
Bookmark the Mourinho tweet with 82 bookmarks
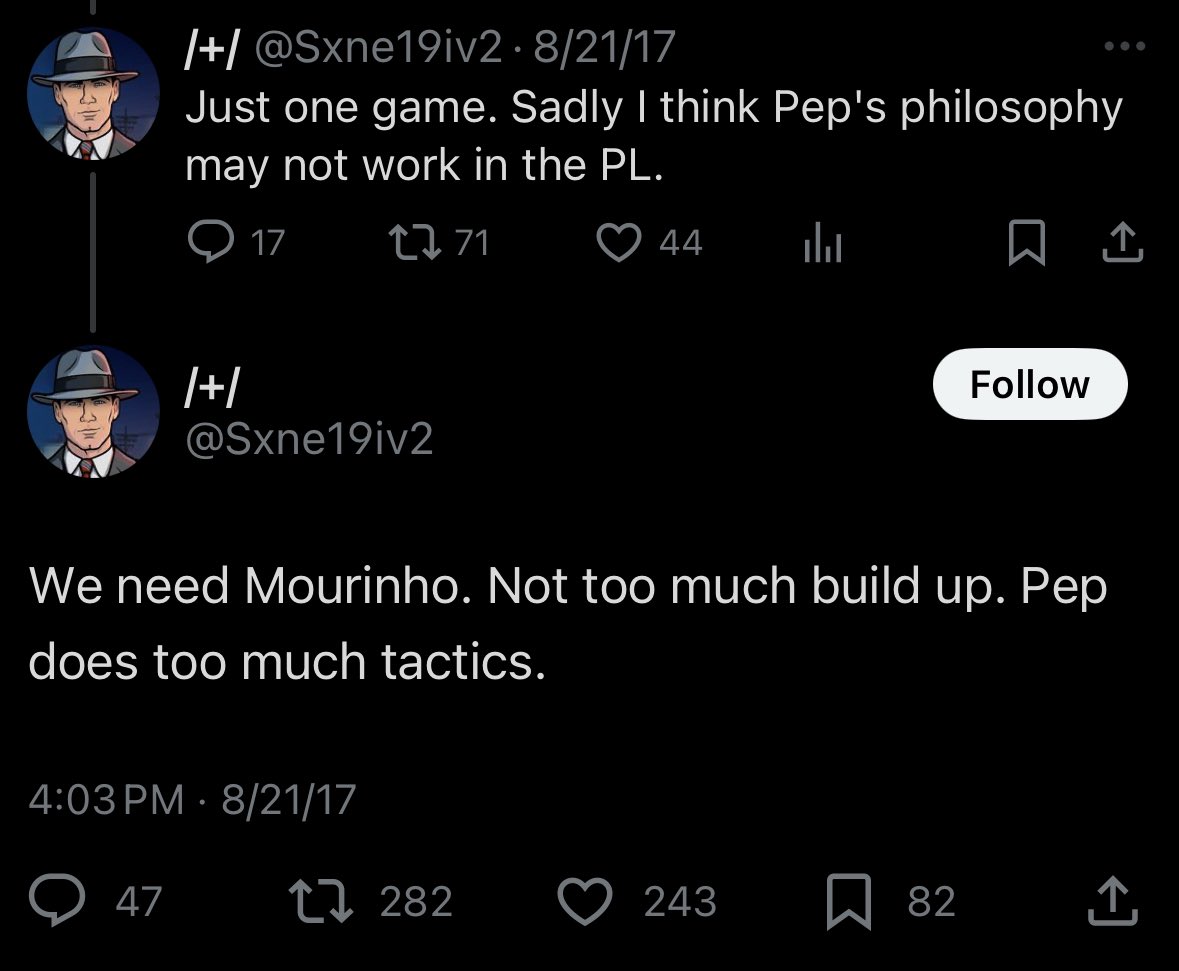click(x=849, y=901)
